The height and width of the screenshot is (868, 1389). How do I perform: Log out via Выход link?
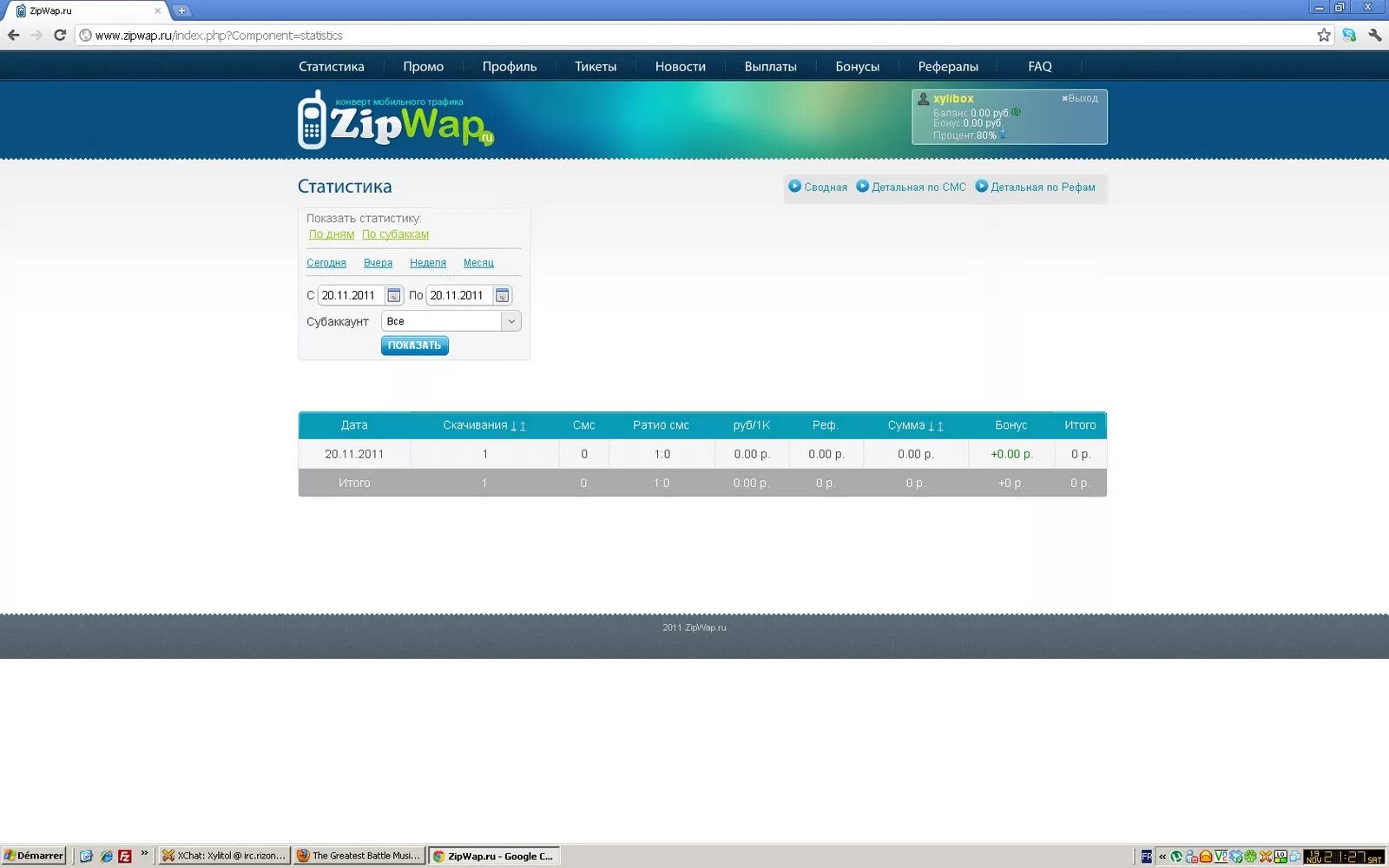tap(1080, 99)
